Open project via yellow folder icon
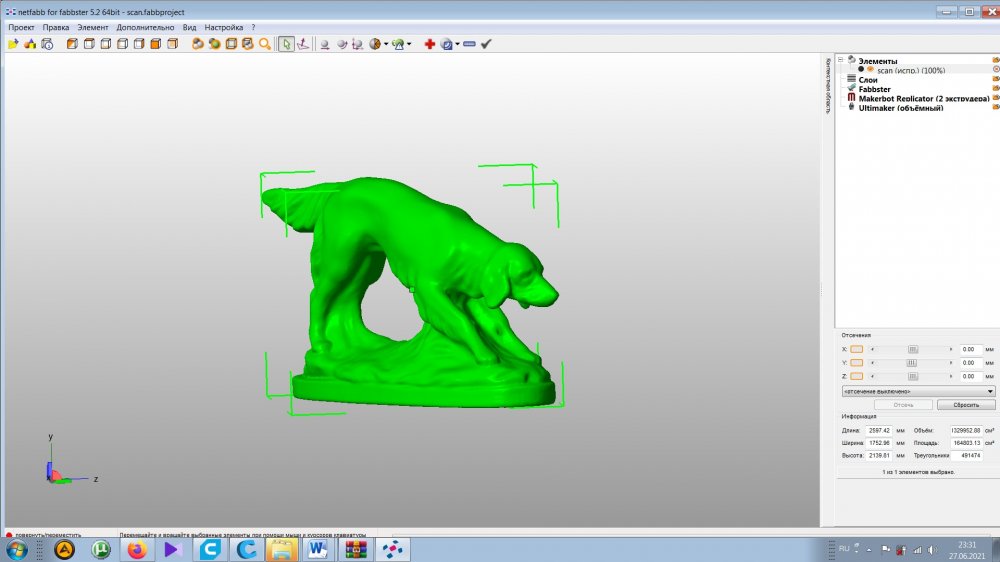Image resolution: width=1000 pixels, height=562 pixels. pos(13,44)
